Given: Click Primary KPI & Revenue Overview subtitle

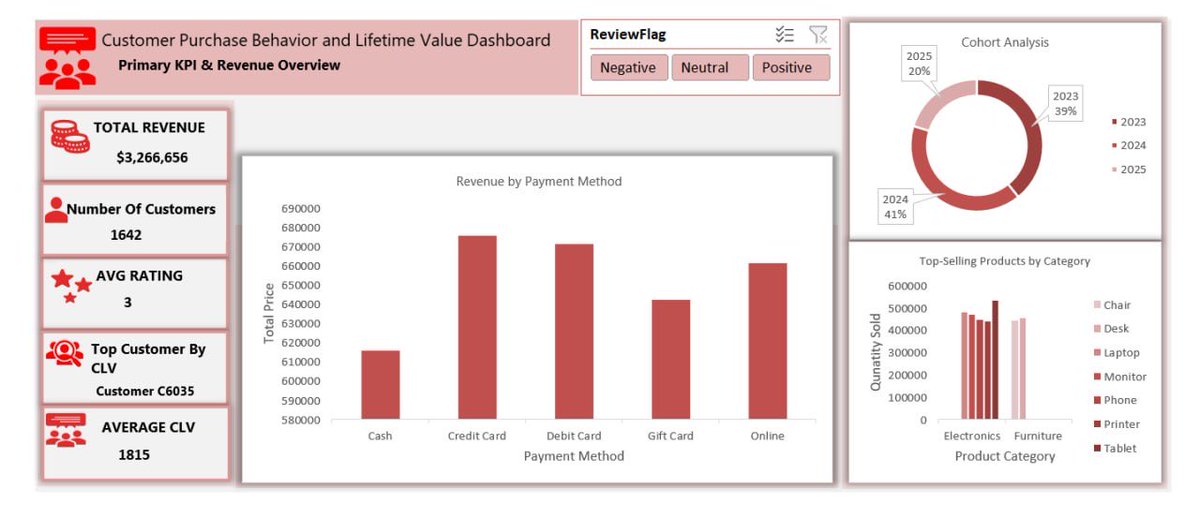Looking at the screenshot, I should tap(229, 65).
